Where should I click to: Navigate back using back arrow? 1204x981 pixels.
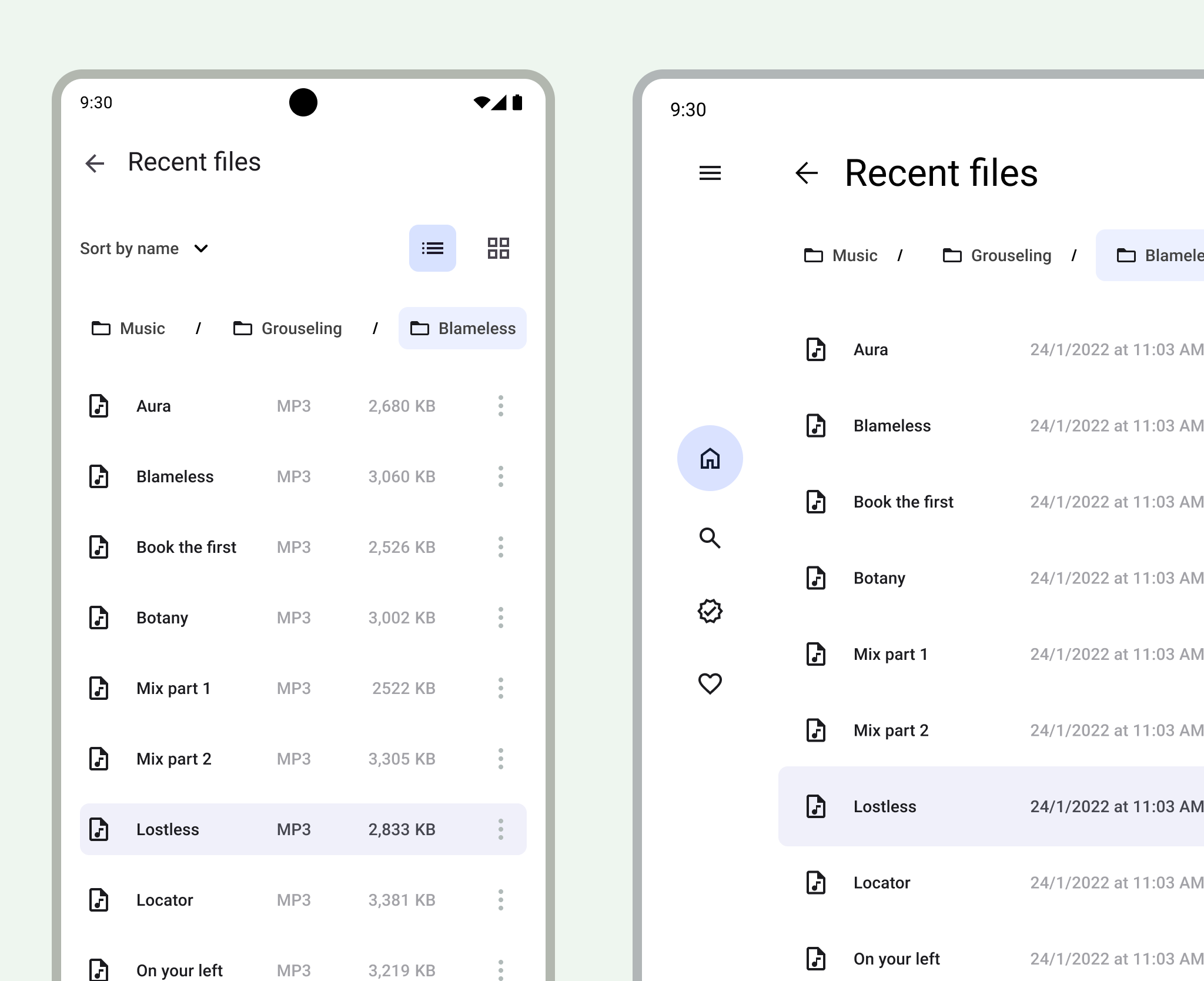coord(96,162)
